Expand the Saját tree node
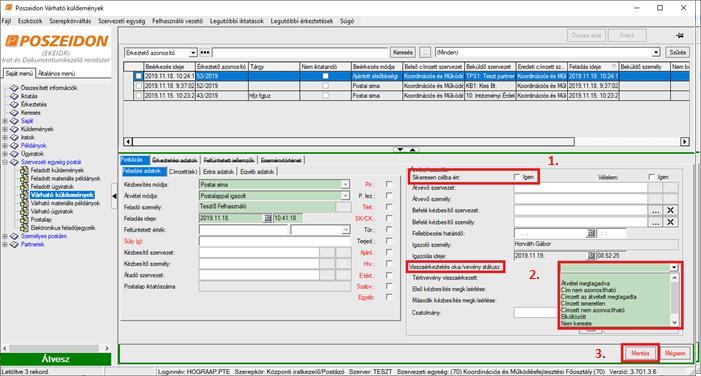This screenshot has width=701, height=376. click(x=5, y=121)
